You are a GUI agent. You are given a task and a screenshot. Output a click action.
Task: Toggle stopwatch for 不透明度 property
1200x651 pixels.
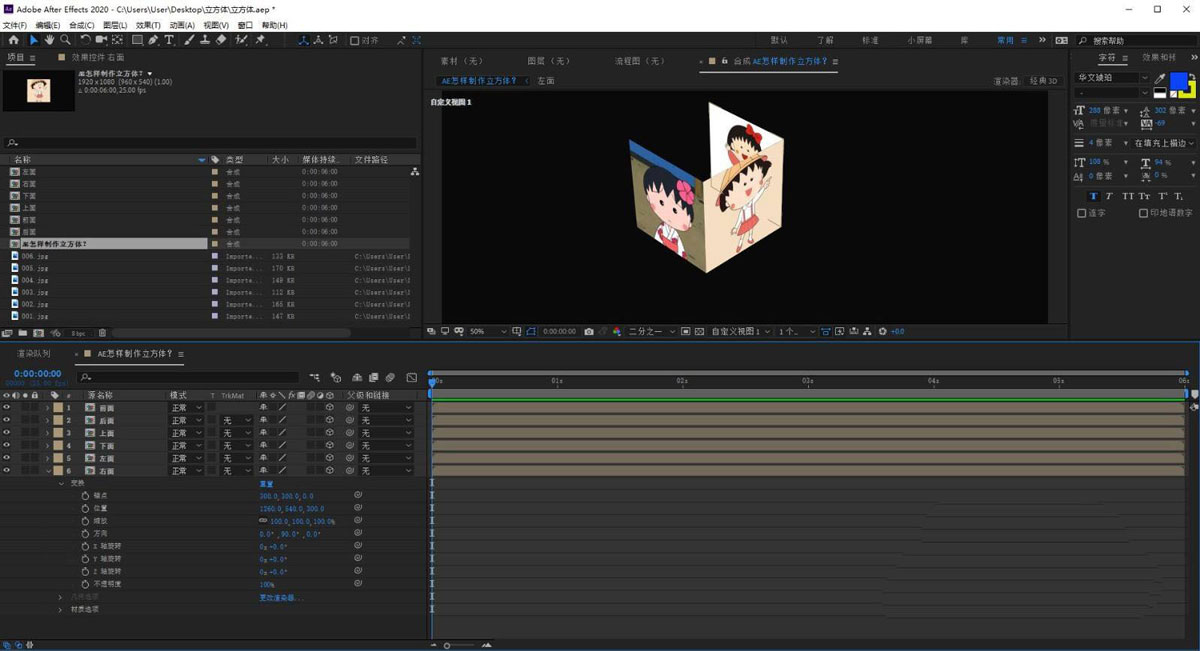(85, 584)
